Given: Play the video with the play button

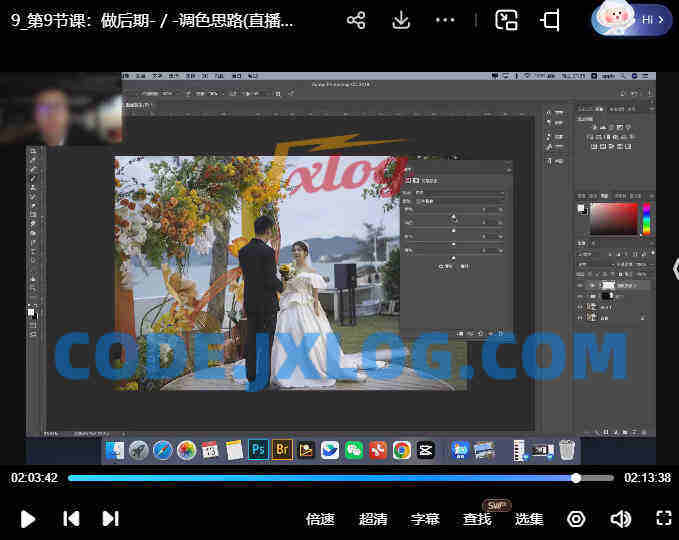Looking at the screenshot, I should (x=27, y=519).
